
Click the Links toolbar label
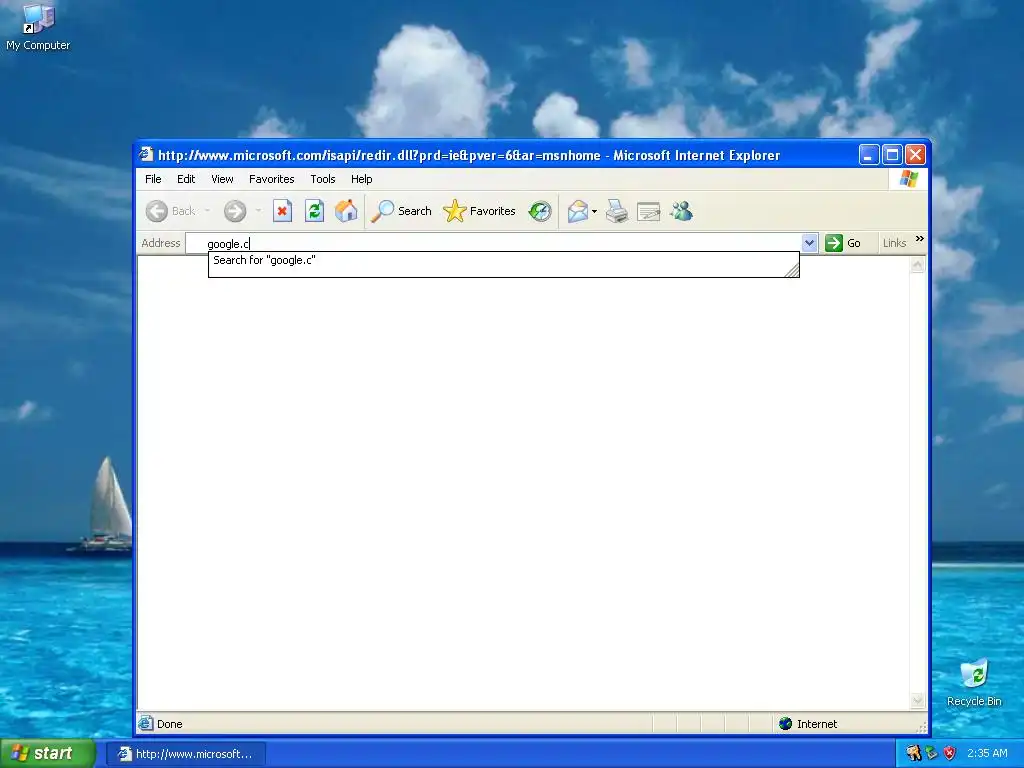(894, 243)
